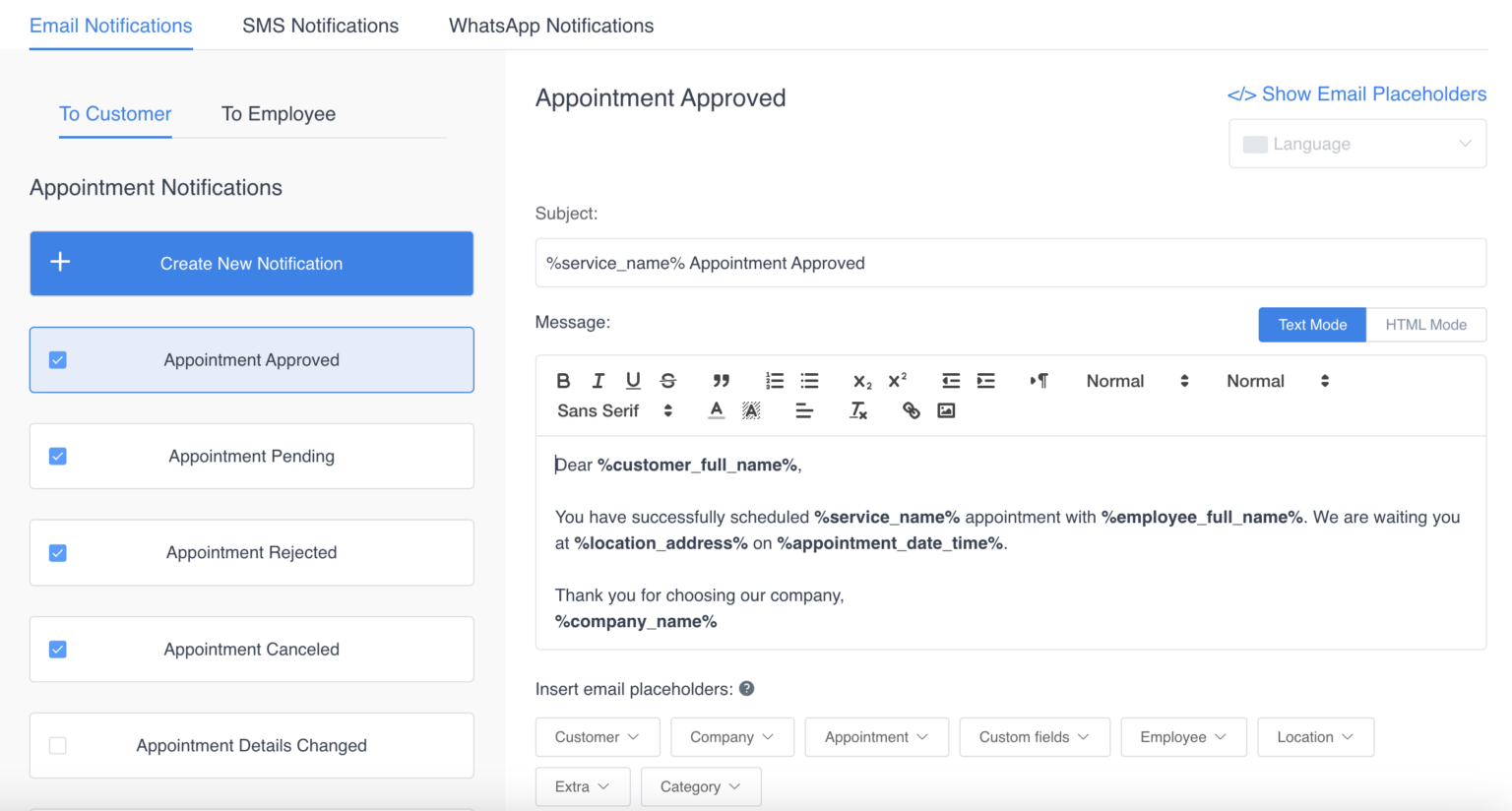Clear formatting with the remove-format icon
The width and height of the screenshot is (1512, 811).
pos(857,410)
